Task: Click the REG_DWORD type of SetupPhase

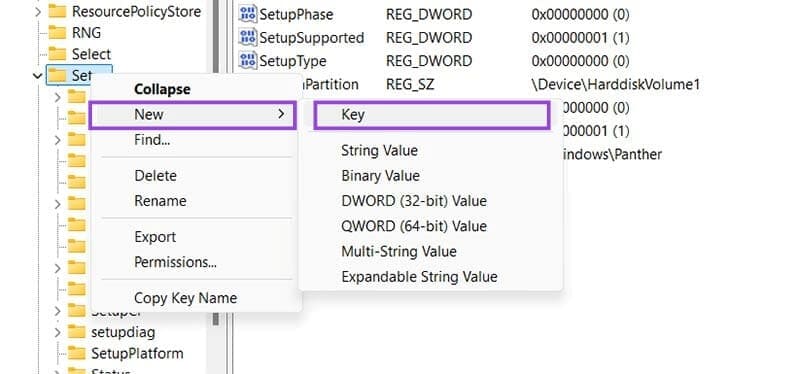Action: tap(429, 14)
